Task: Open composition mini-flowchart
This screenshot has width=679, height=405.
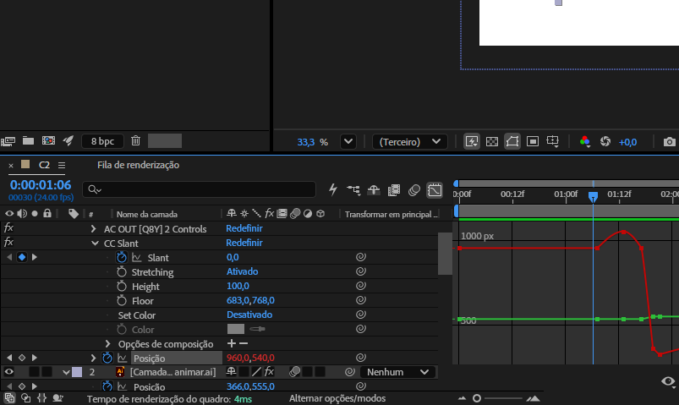Action: [353, 190]
